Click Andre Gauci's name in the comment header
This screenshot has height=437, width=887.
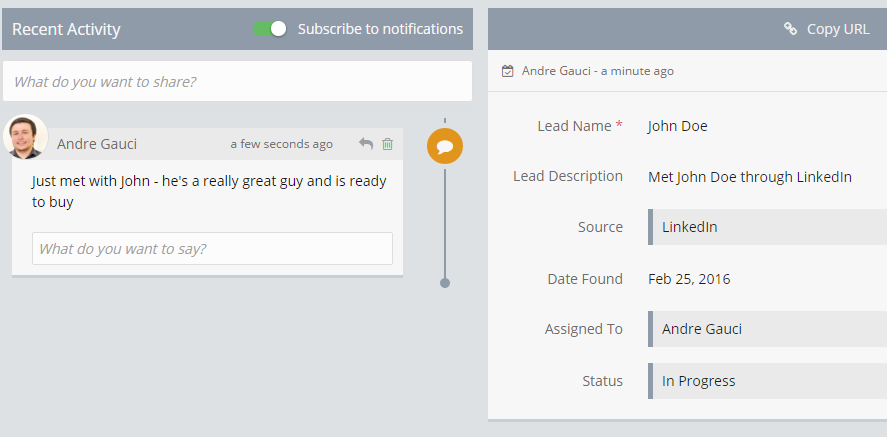[x=97, y=144]
